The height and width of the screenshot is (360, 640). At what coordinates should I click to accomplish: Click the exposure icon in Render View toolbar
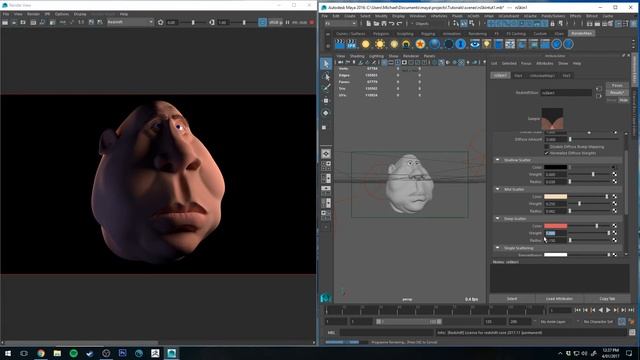[x=160, y=22]
